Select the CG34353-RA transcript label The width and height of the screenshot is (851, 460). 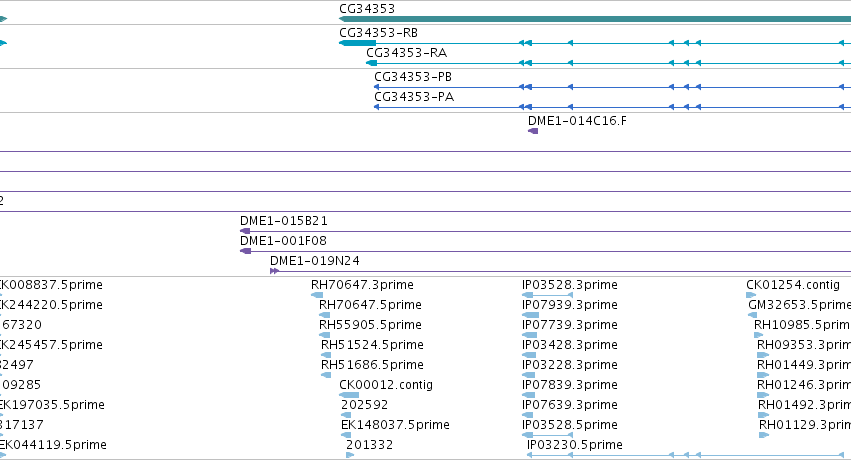coord(407,53)
